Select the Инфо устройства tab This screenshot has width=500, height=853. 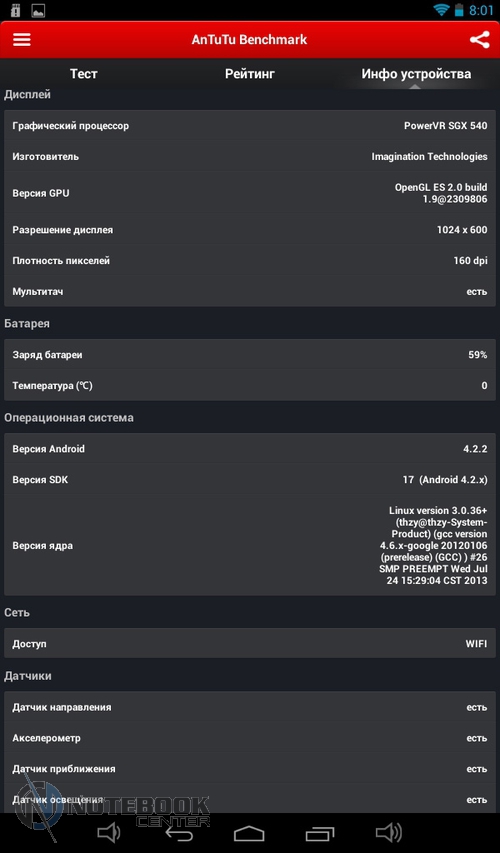[416, 73]
